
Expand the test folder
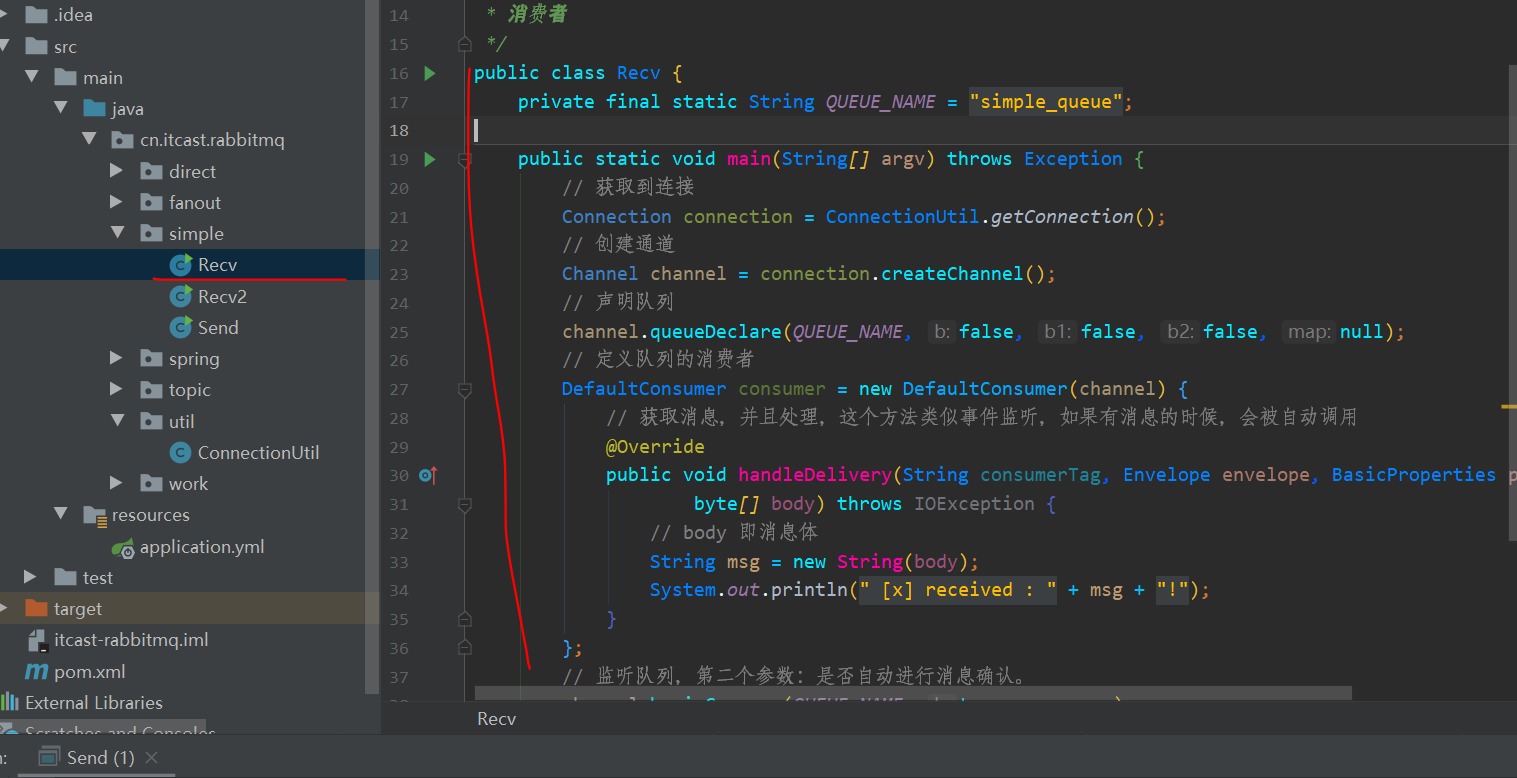[x=30, y=577]
